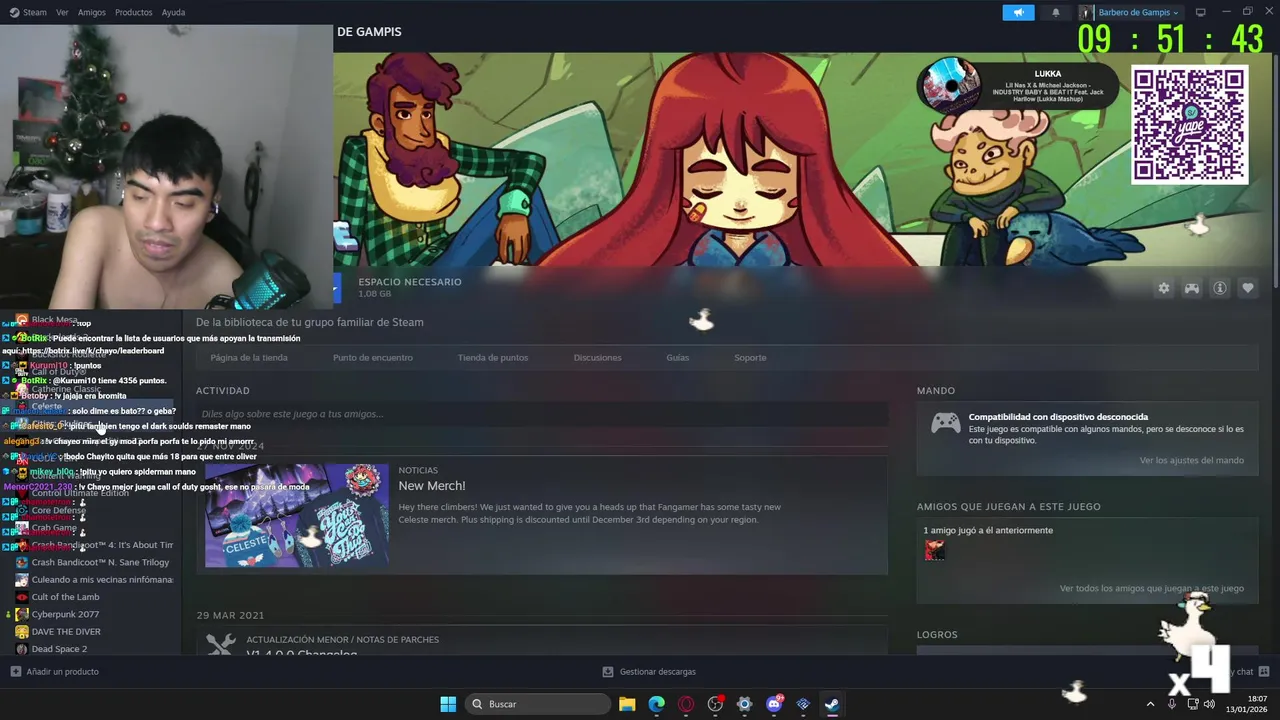Screen dimensions: 1280x720
Task: Open the Steam menu
Action: 28,12
